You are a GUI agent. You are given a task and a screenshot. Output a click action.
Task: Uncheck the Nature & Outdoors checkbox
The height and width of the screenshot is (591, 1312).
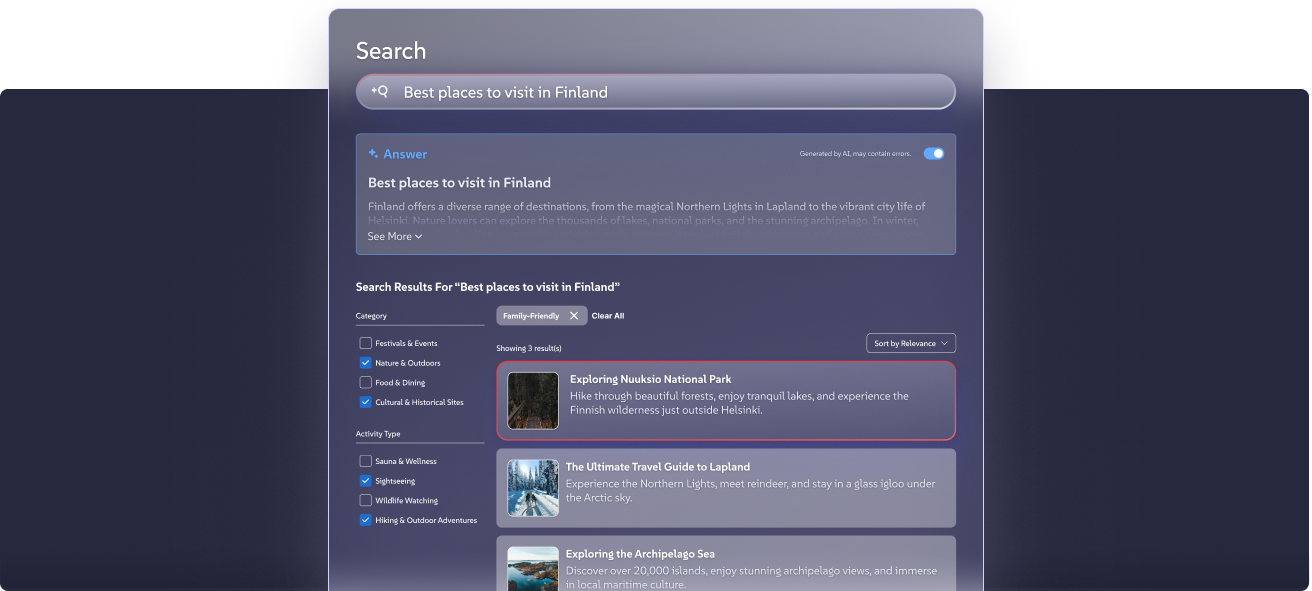pos(366,363)
